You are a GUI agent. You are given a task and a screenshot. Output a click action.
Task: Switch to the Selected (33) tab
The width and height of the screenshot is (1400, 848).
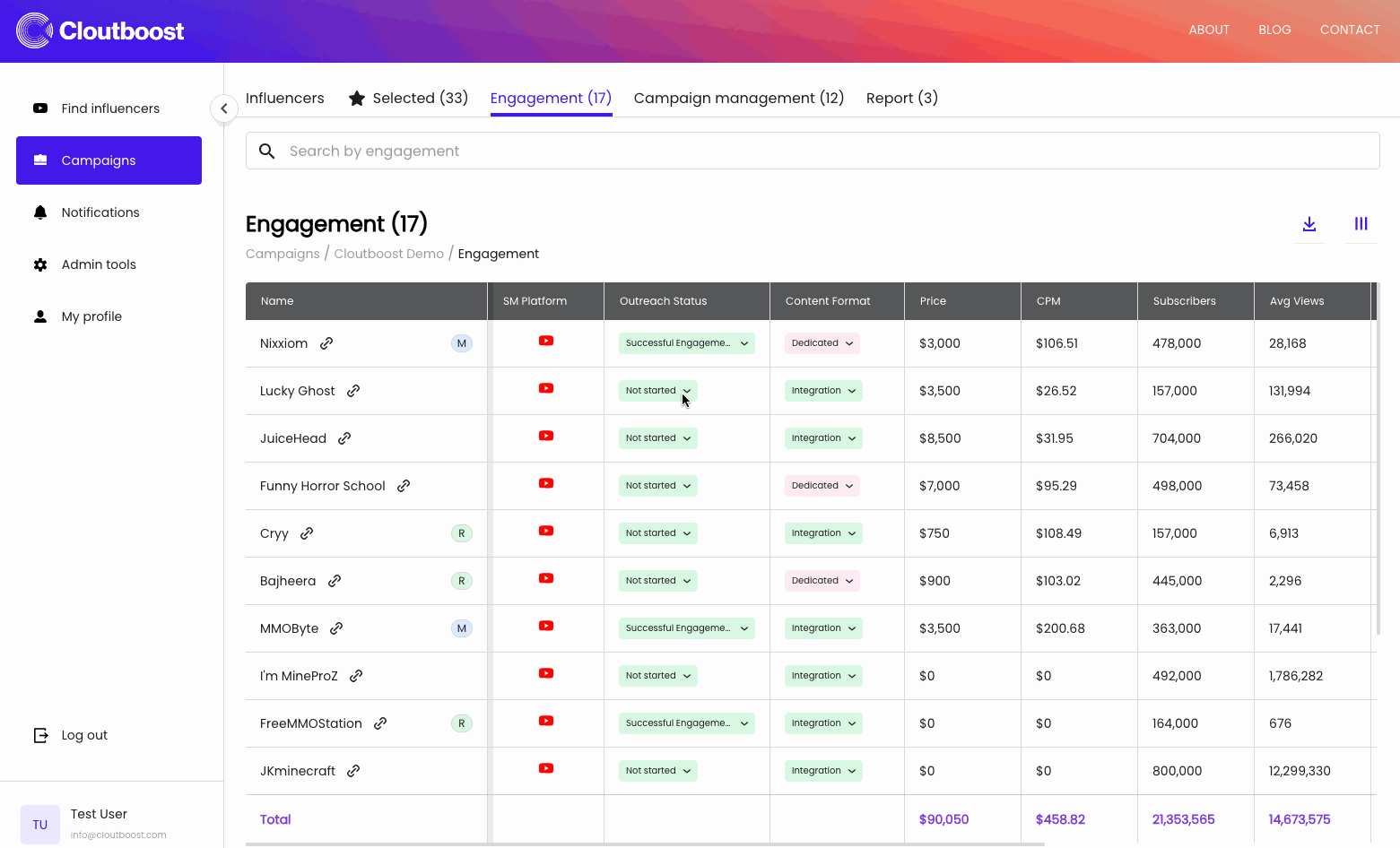tap(408, 99)
